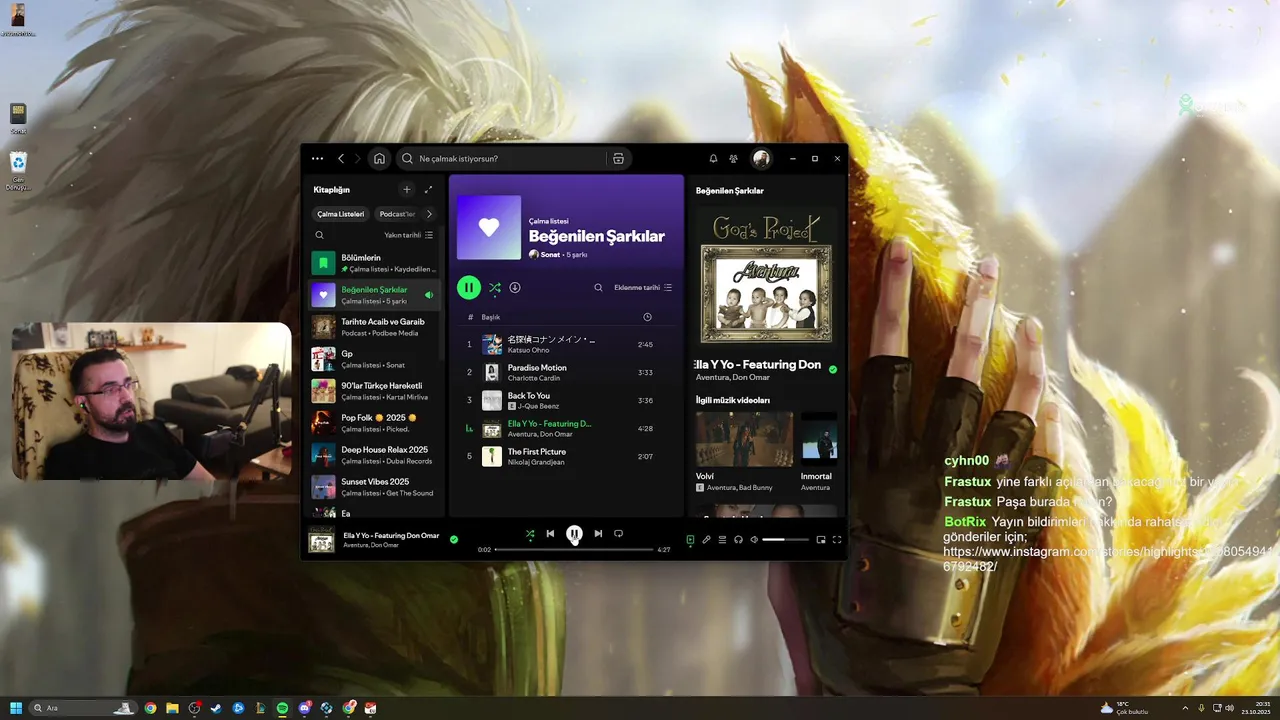Open the Gp playlist
The width and height of the screenshot is (1280, 720).
(375, 359)
